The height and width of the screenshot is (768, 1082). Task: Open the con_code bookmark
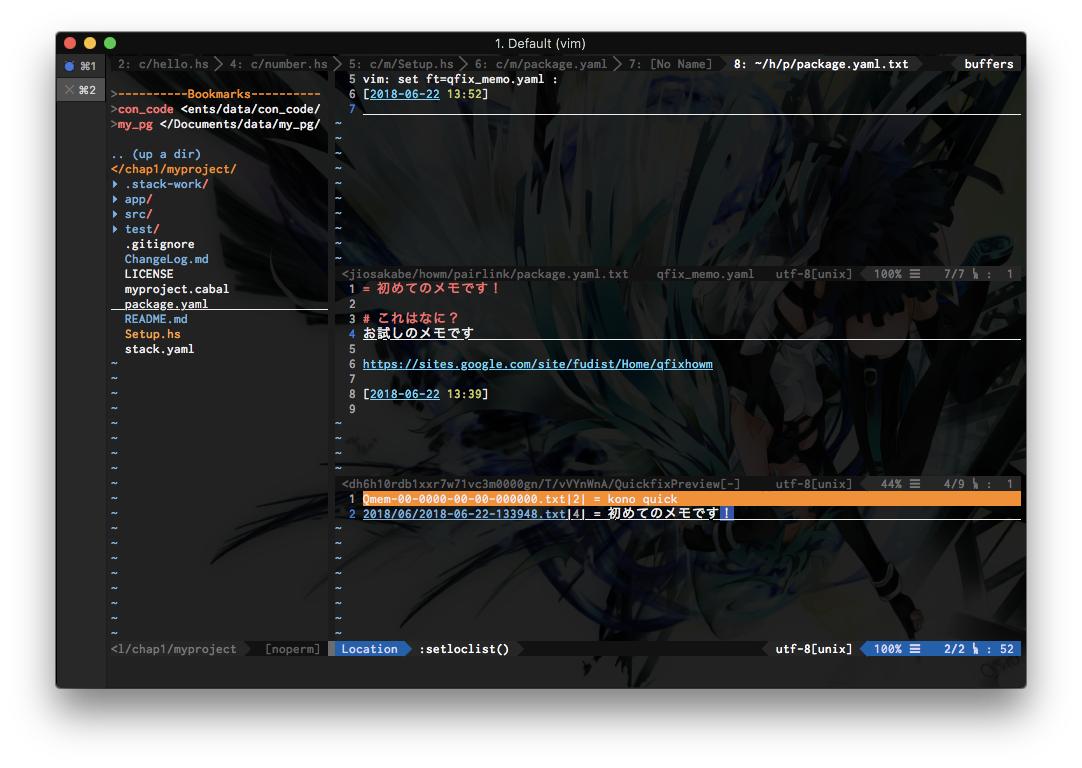pos(146,109)
